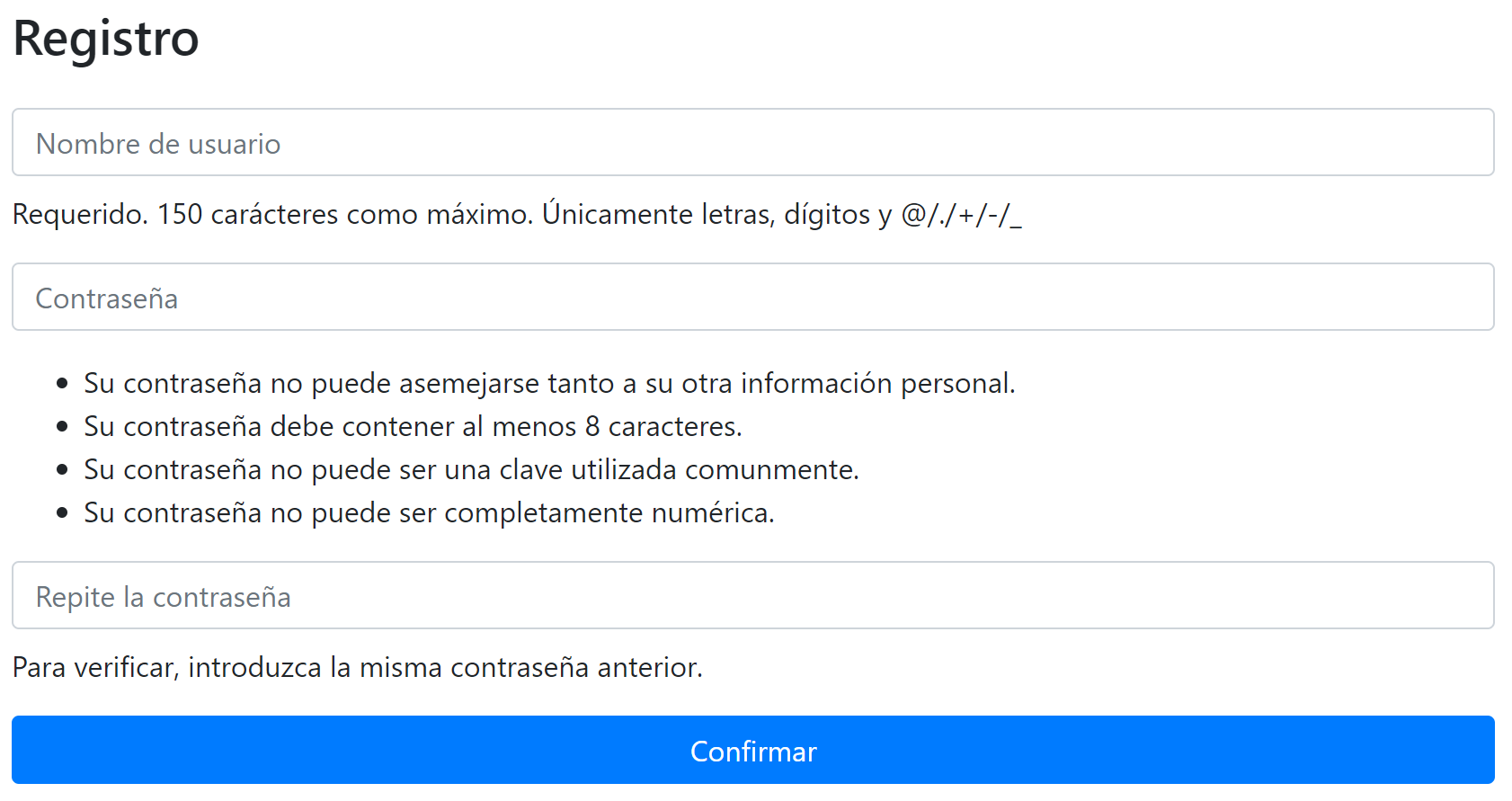Click the Registro page heading

tap(106, 39)
